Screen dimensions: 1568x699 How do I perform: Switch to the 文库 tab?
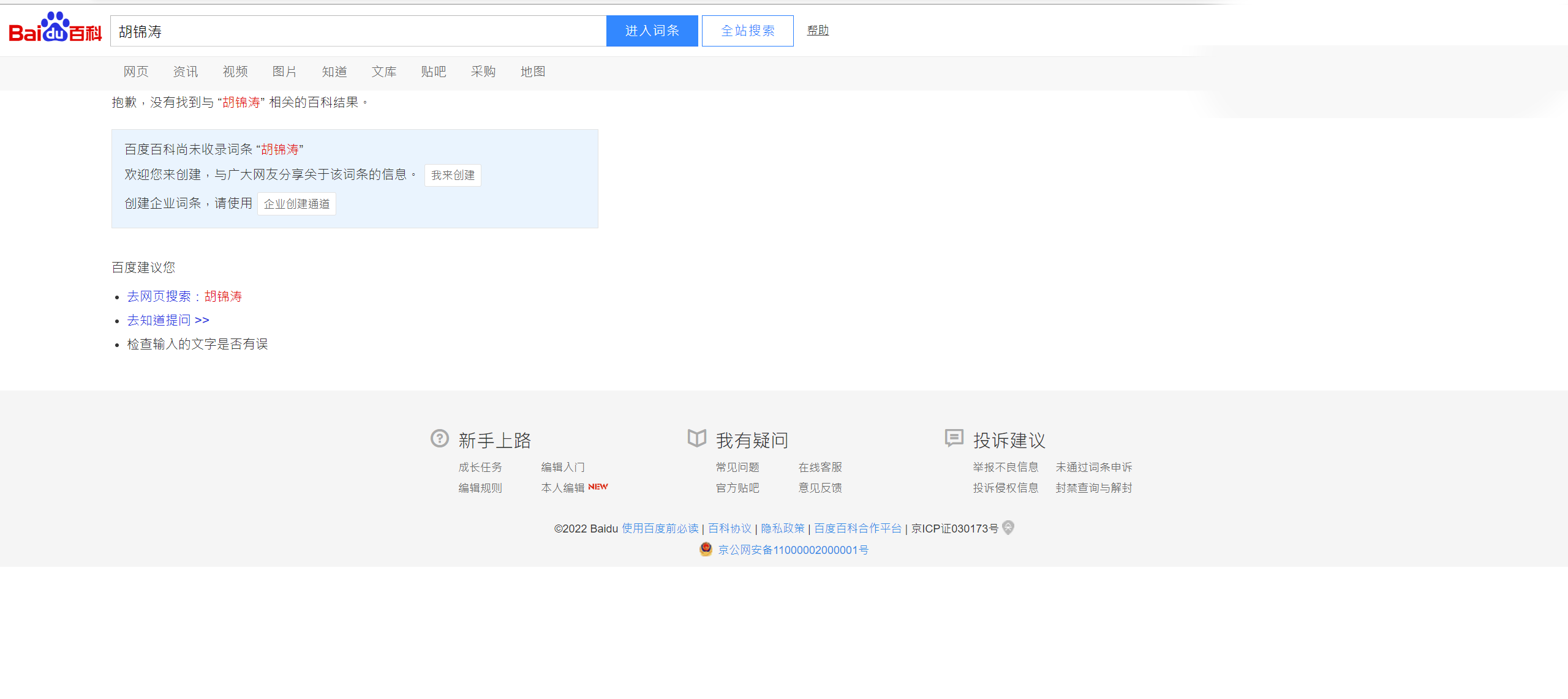[384, 72]
